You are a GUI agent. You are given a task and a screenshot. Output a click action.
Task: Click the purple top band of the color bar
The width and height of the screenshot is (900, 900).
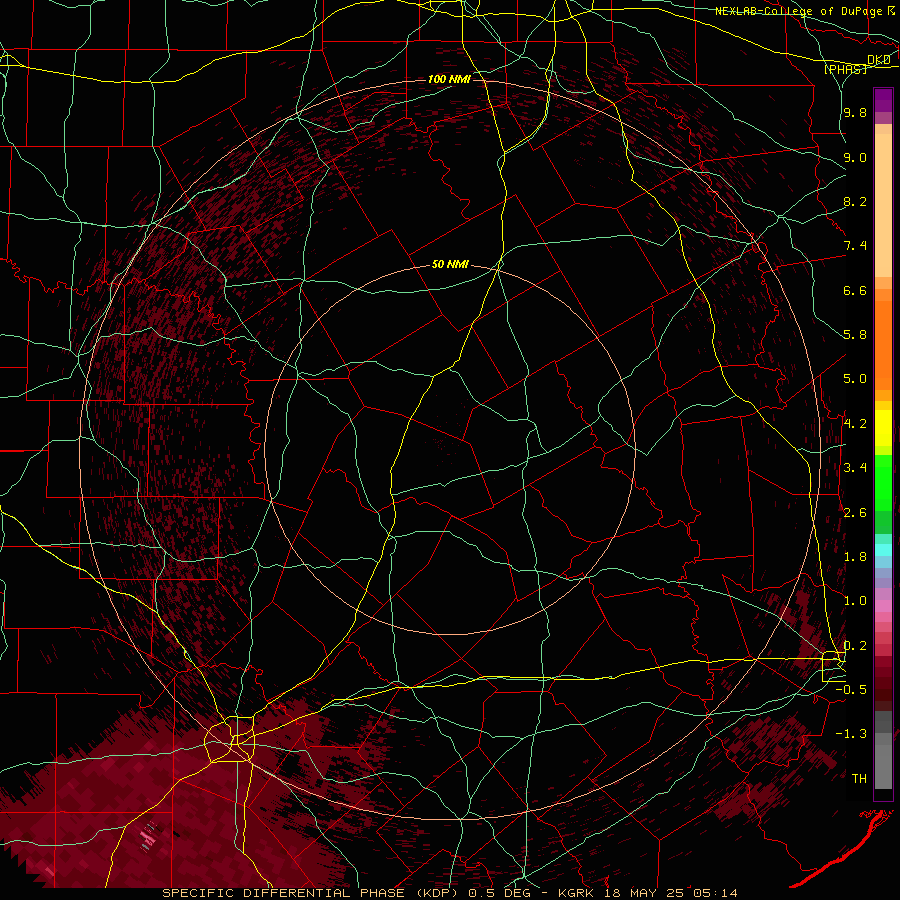(883, 100)
